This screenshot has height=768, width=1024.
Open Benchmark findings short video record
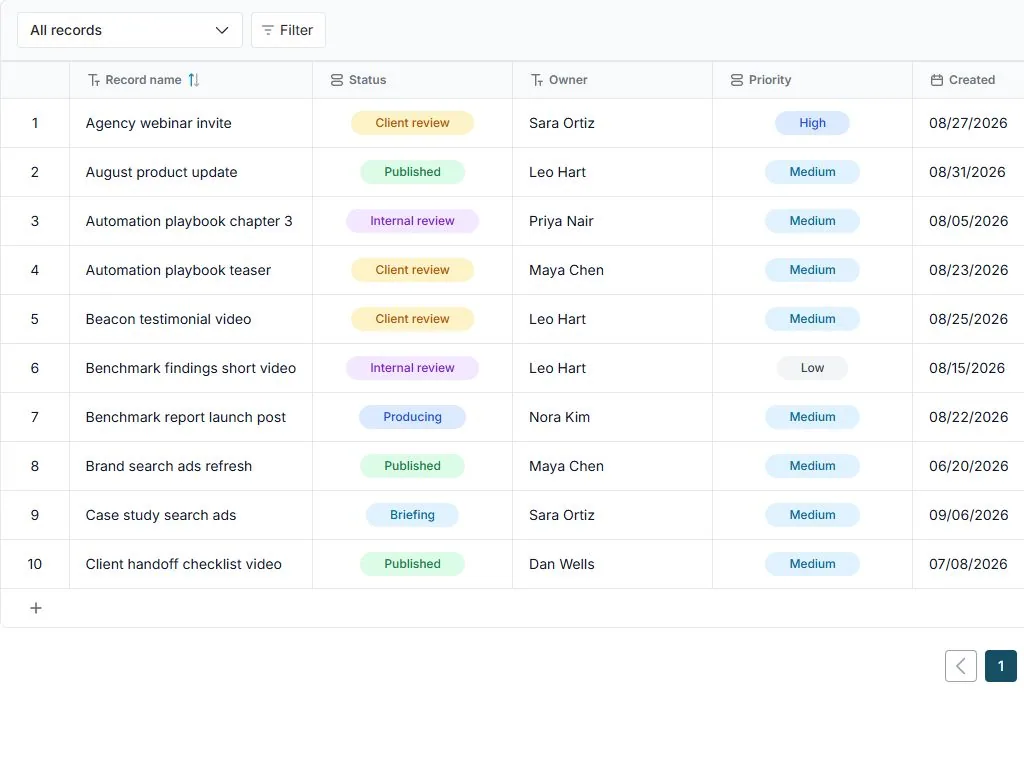coord(190,368)
